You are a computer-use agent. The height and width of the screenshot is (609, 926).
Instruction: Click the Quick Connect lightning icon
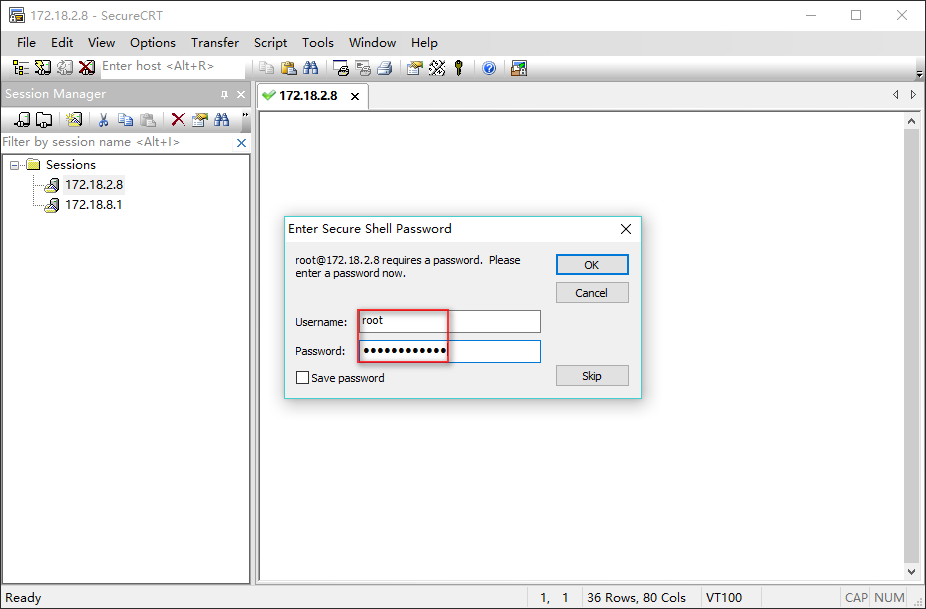point(43,68)
